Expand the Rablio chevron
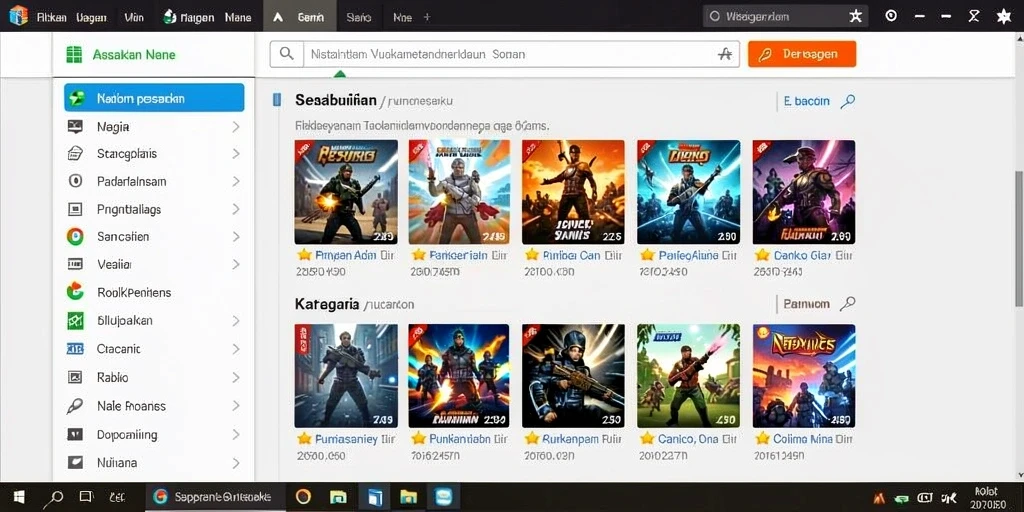The width and height of the screenshot is (1024, 512). (236, 377)
